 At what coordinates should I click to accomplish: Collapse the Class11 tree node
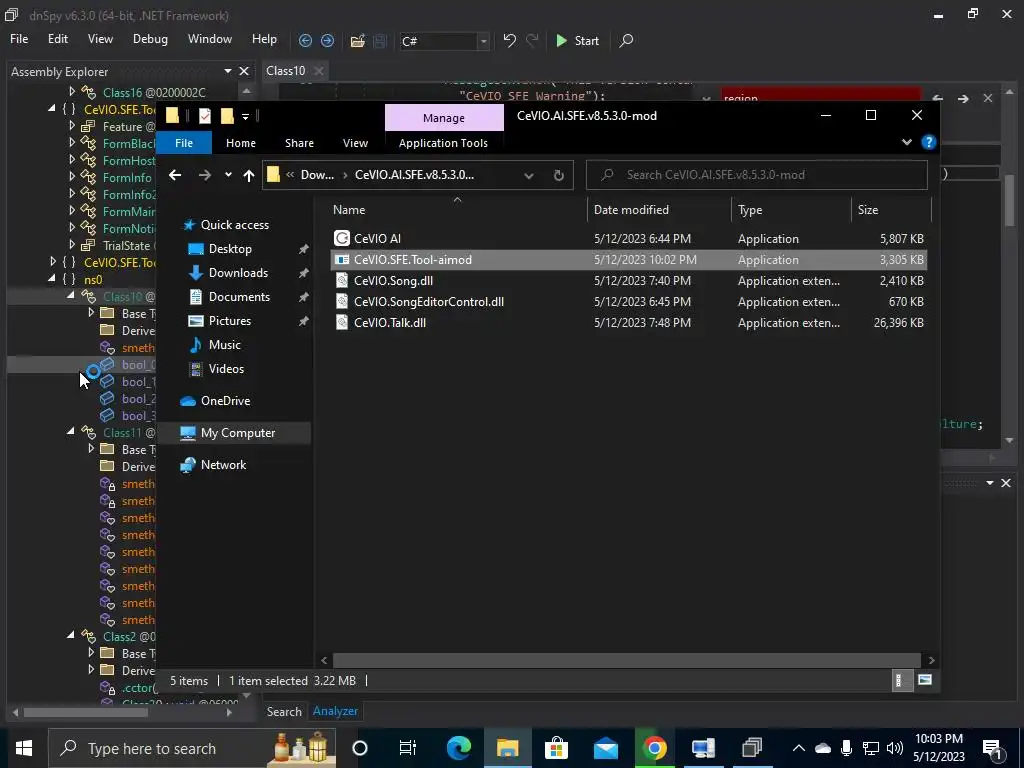71,432
